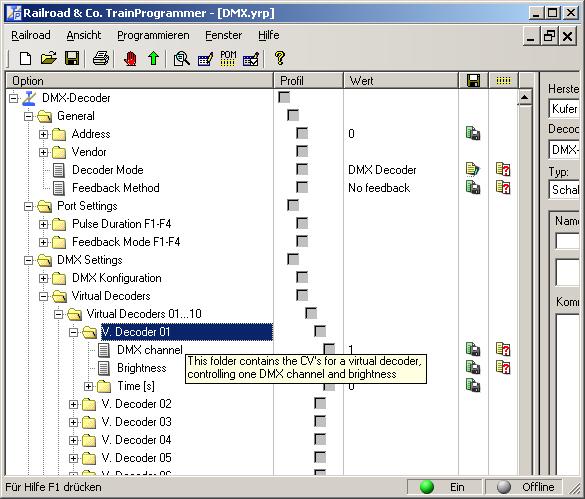585x499 pixels.
Task: Select the Feedback Mode F1-F4 folder
Action: click(x=126, y=242)
